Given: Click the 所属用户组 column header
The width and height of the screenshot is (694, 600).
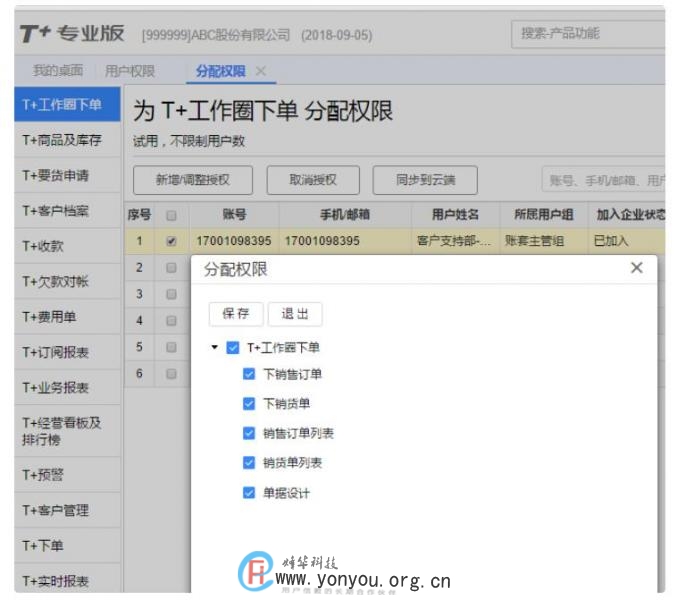Looking at the screenshot, I should (x=544, y=215).
